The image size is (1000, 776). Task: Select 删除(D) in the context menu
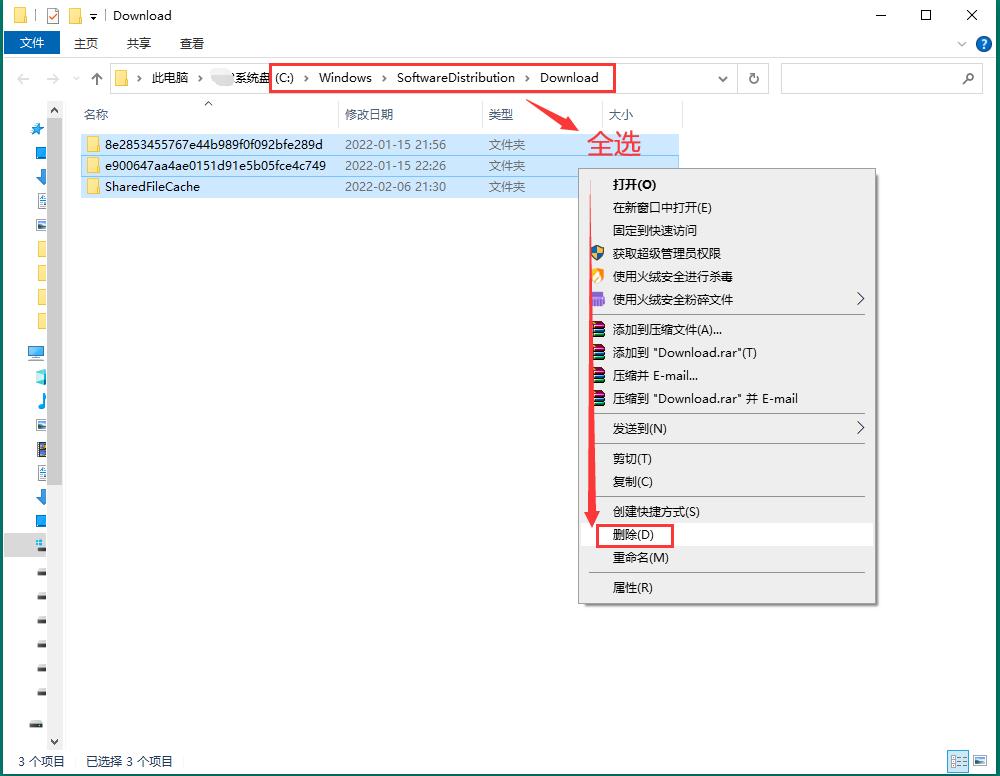(634, 535)
